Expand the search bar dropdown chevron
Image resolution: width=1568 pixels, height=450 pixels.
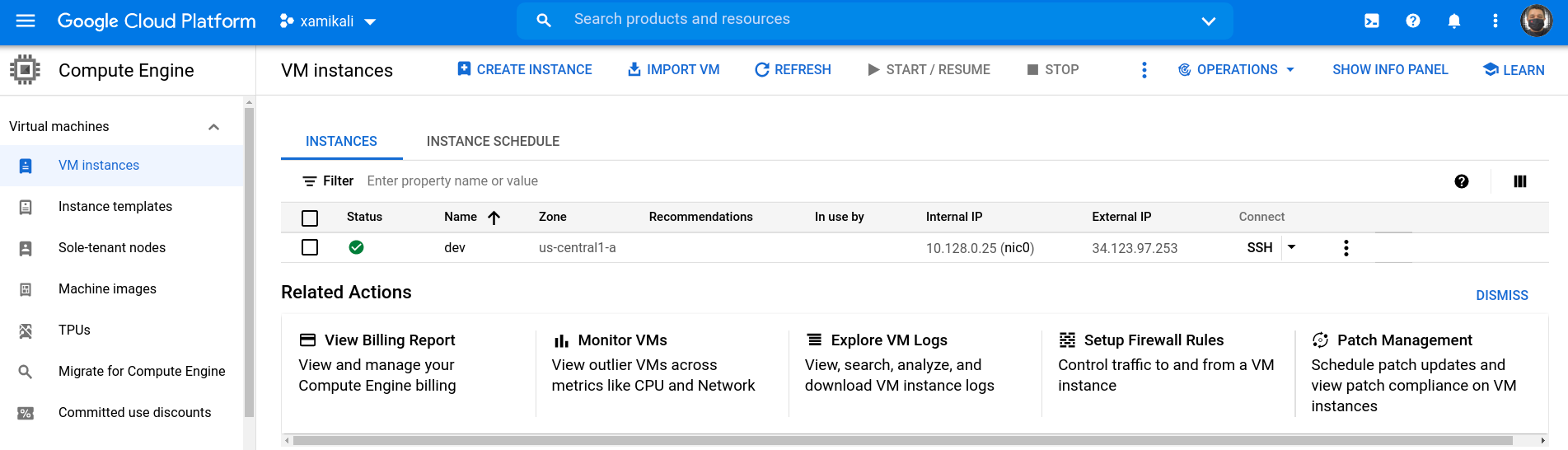point(1208,21)
